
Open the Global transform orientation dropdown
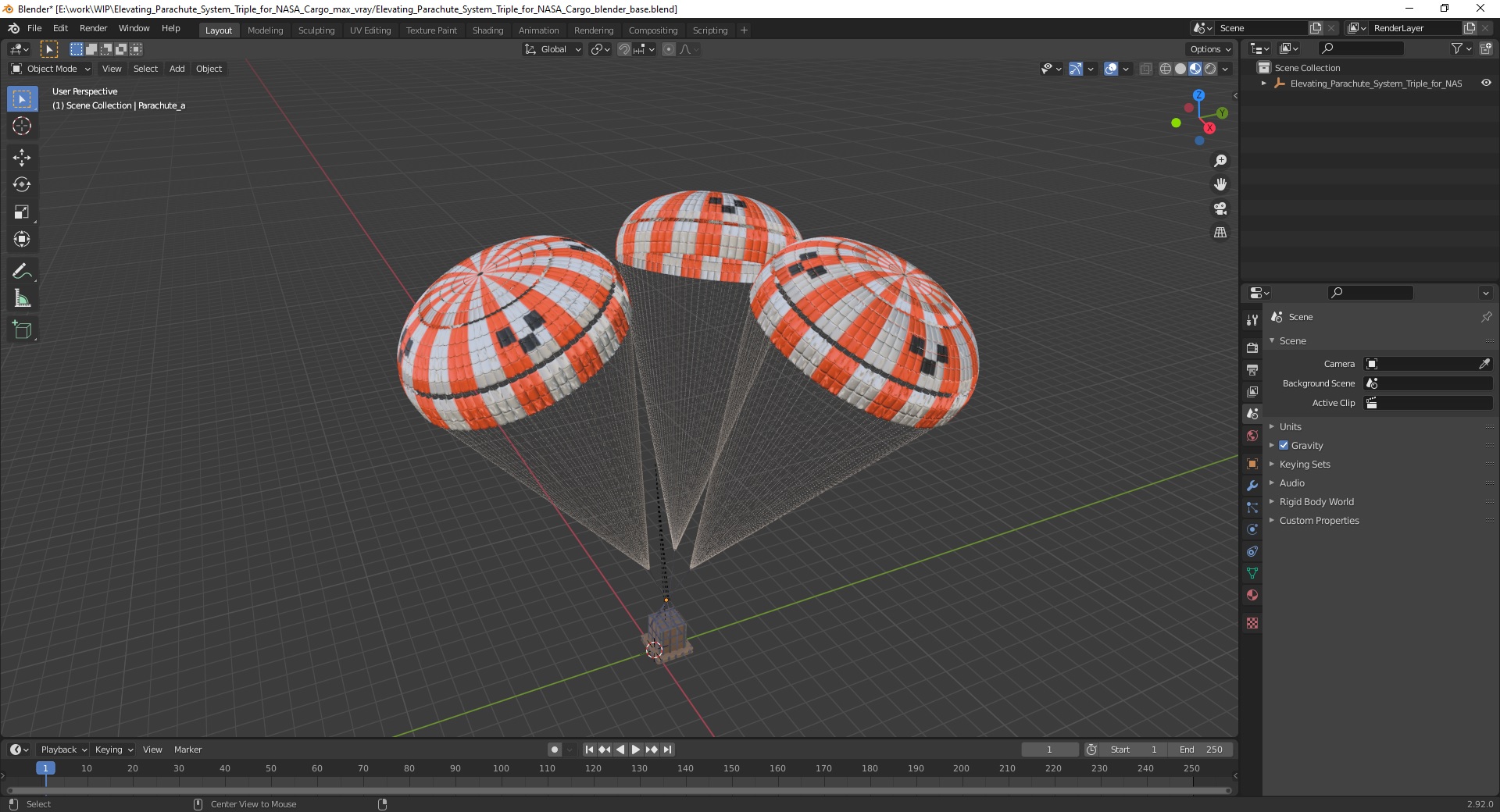coord(553,49)
